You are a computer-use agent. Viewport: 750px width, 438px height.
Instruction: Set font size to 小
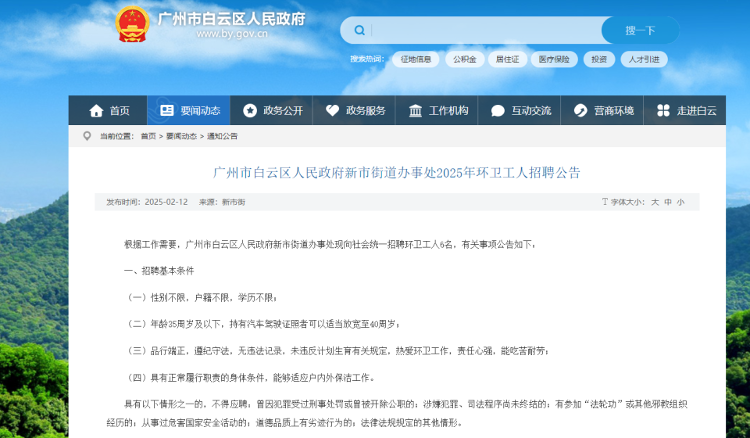[x=681, y=202]
